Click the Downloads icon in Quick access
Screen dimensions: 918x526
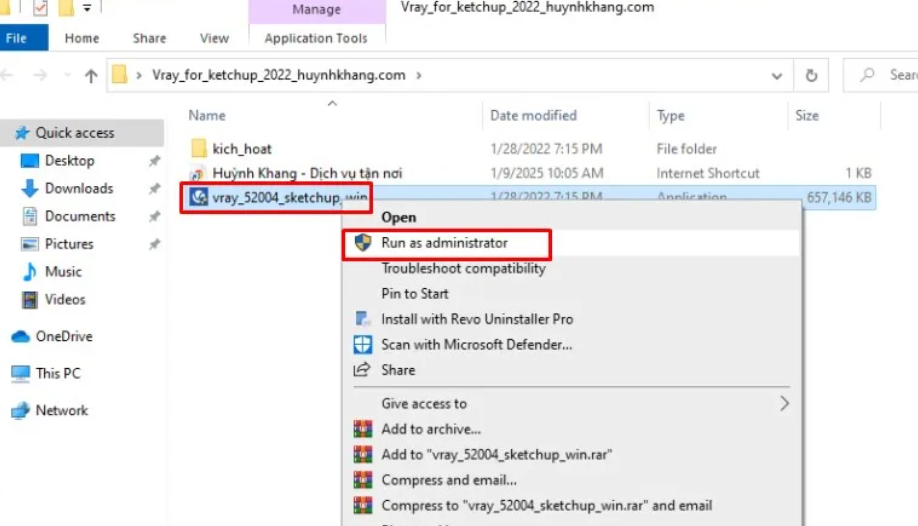point(29,189)
